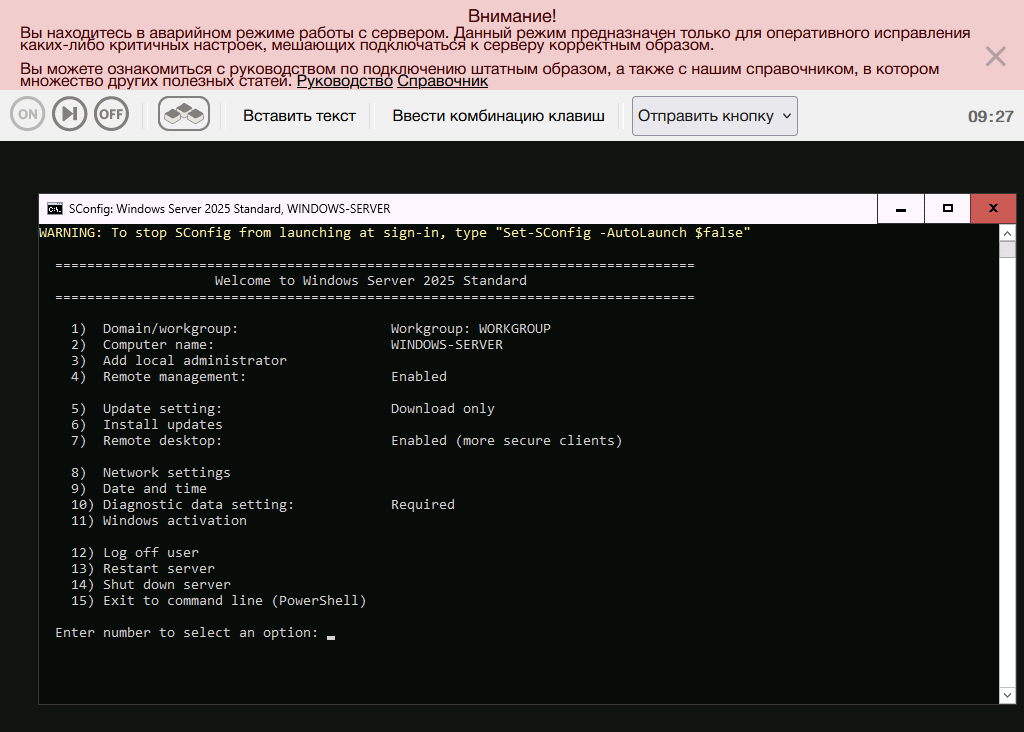Click the "Enter number to select" prompt
The height and width of the screenshot is (732, 1024).
(x=187, y=633)
